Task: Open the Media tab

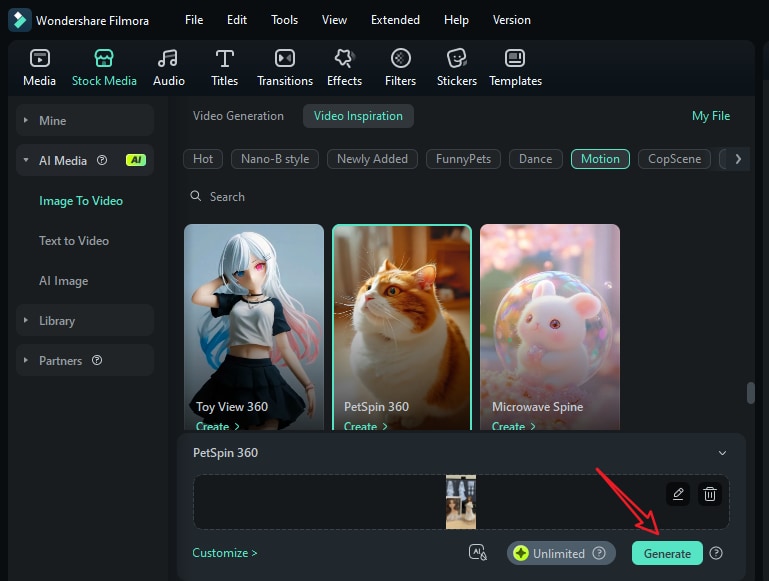Action: click(39, 68)
